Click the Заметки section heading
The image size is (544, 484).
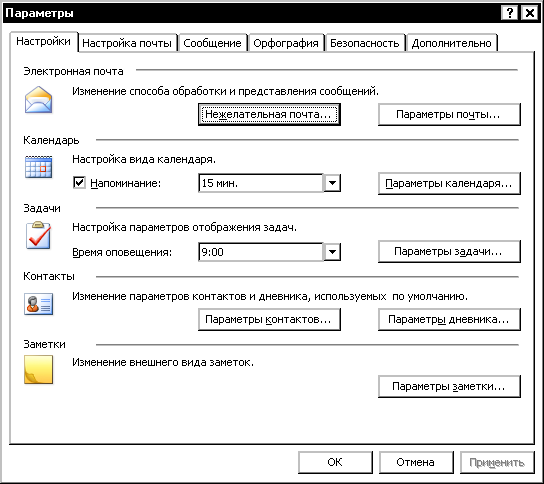(x=44, y=344)
